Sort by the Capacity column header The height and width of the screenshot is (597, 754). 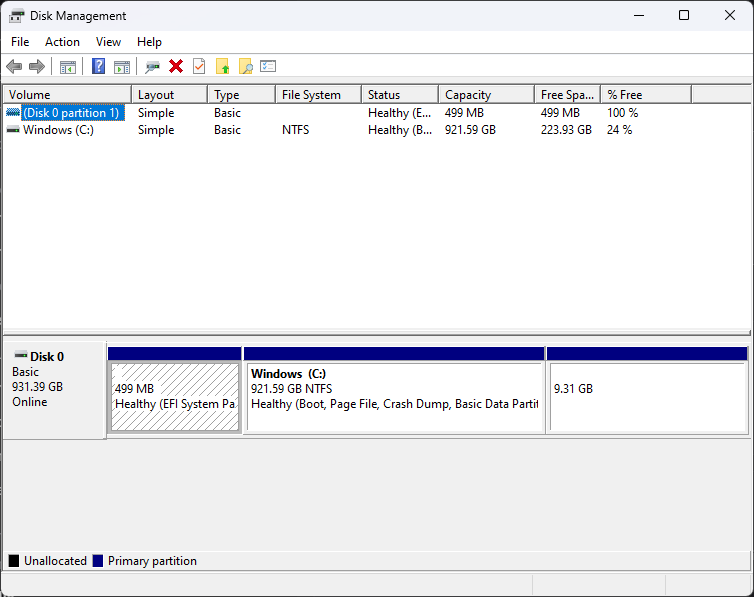click(487, 95)
